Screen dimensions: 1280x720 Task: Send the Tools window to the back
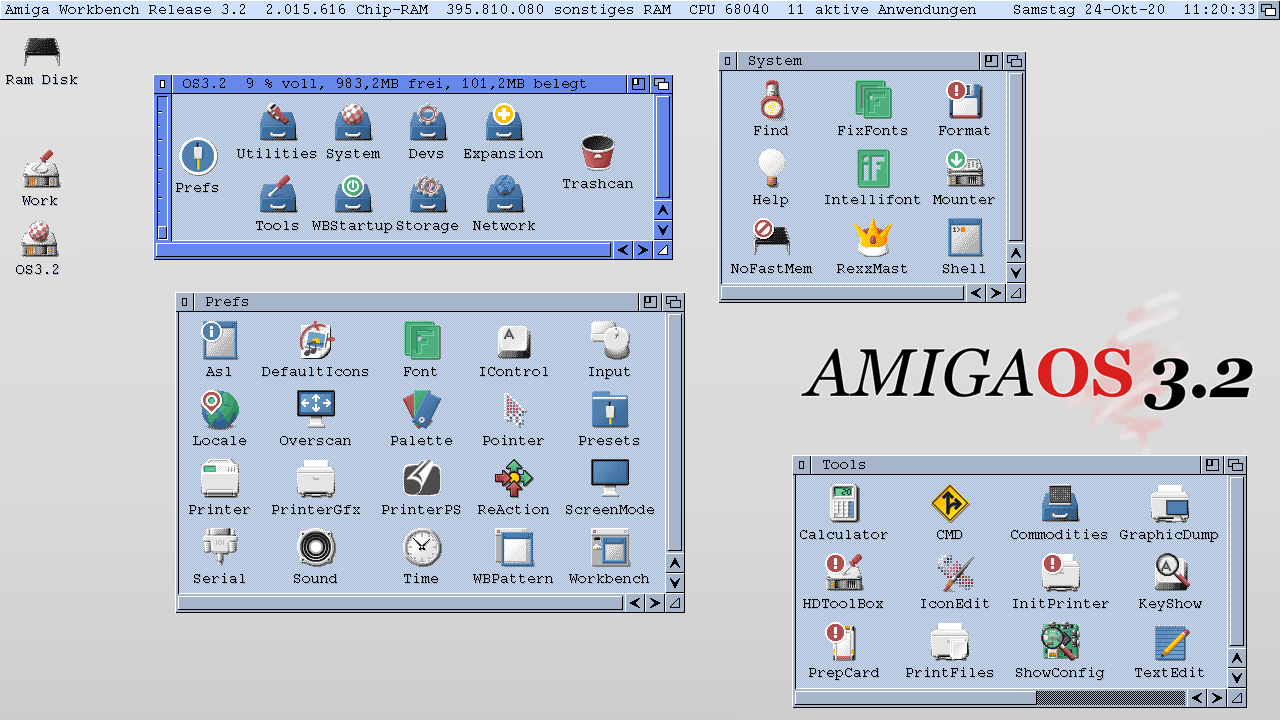click(x=1234, y=464)
